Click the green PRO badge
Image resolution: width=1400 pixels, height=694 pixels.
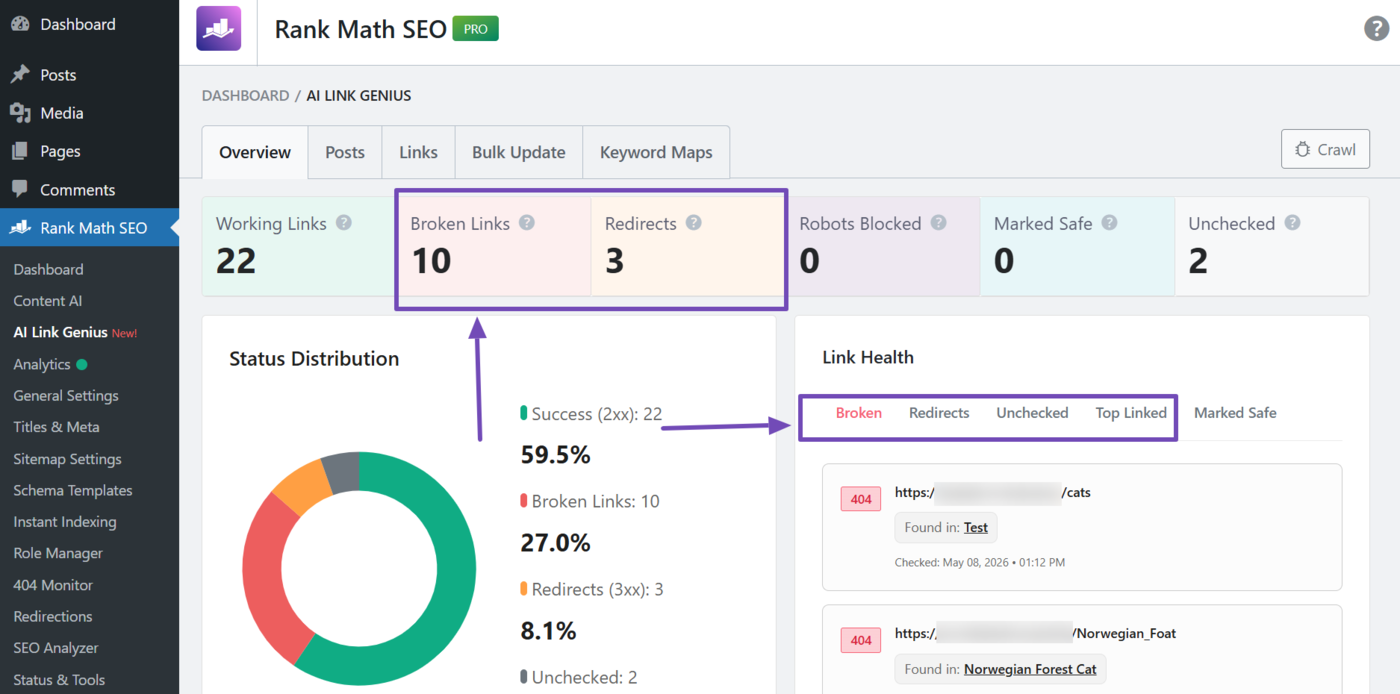476,29
